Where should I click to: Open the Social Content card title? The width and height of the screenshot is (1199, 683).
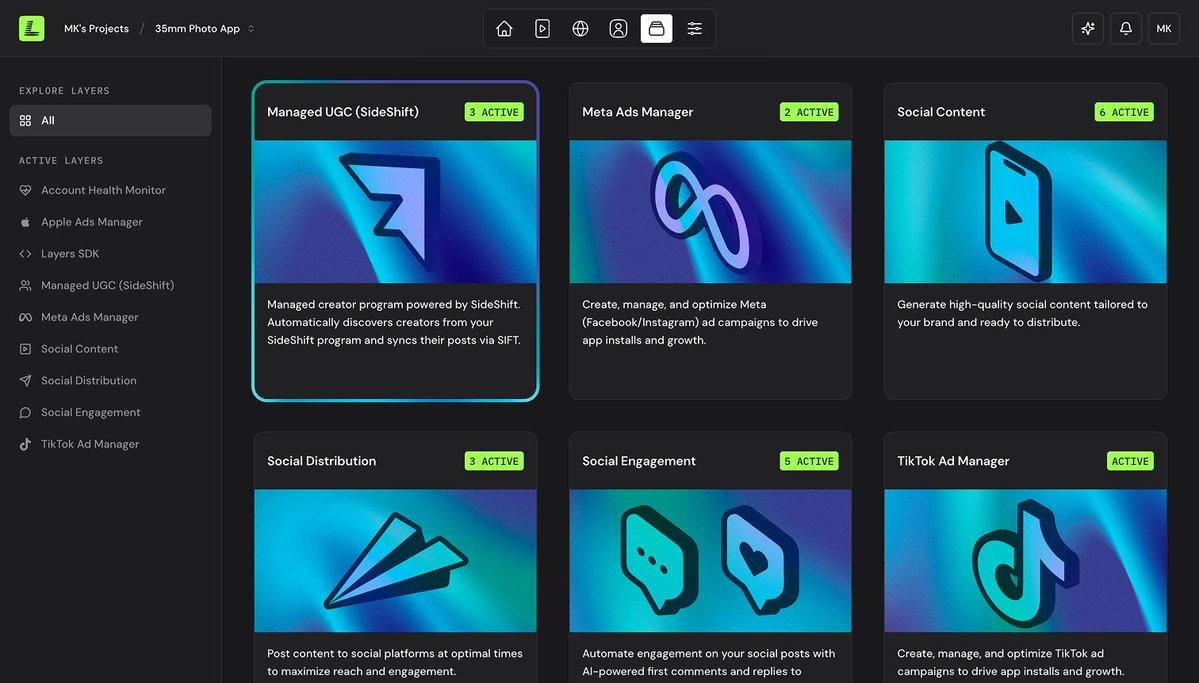[941, 112]
